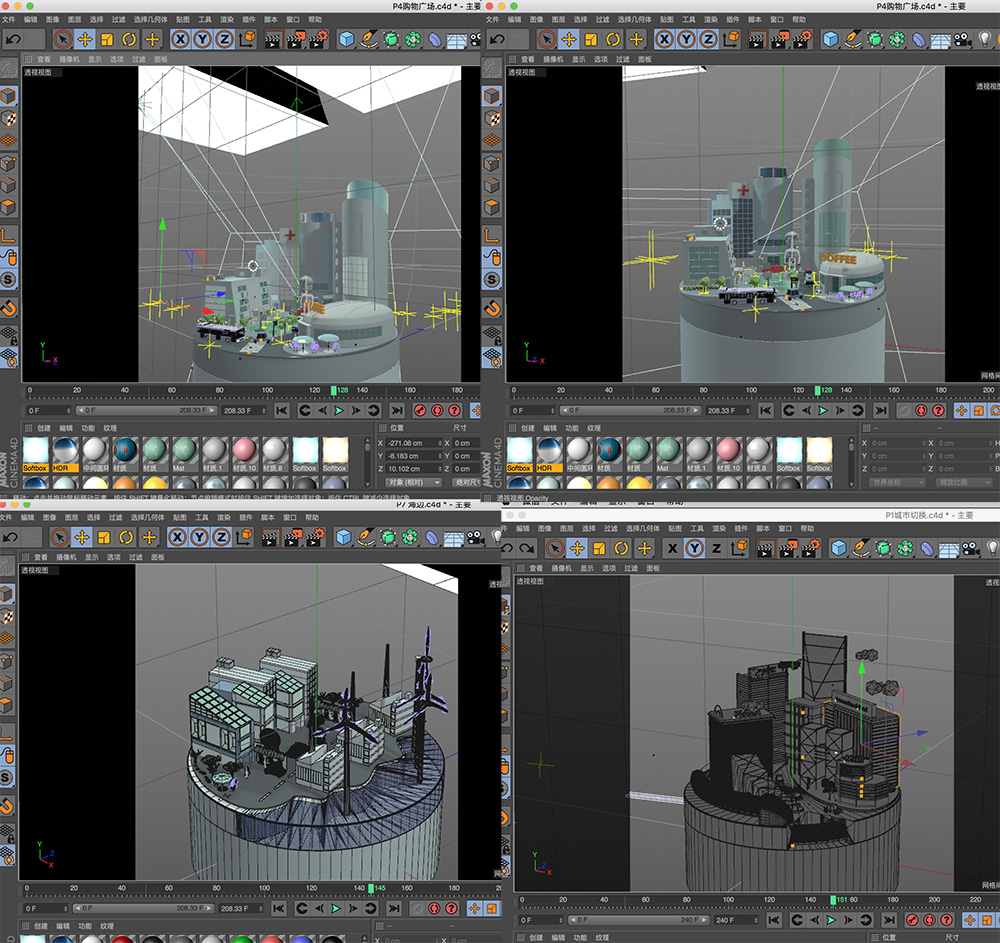Choose the Scale tool in left P4购物广场 window

(x=107, y=40)
